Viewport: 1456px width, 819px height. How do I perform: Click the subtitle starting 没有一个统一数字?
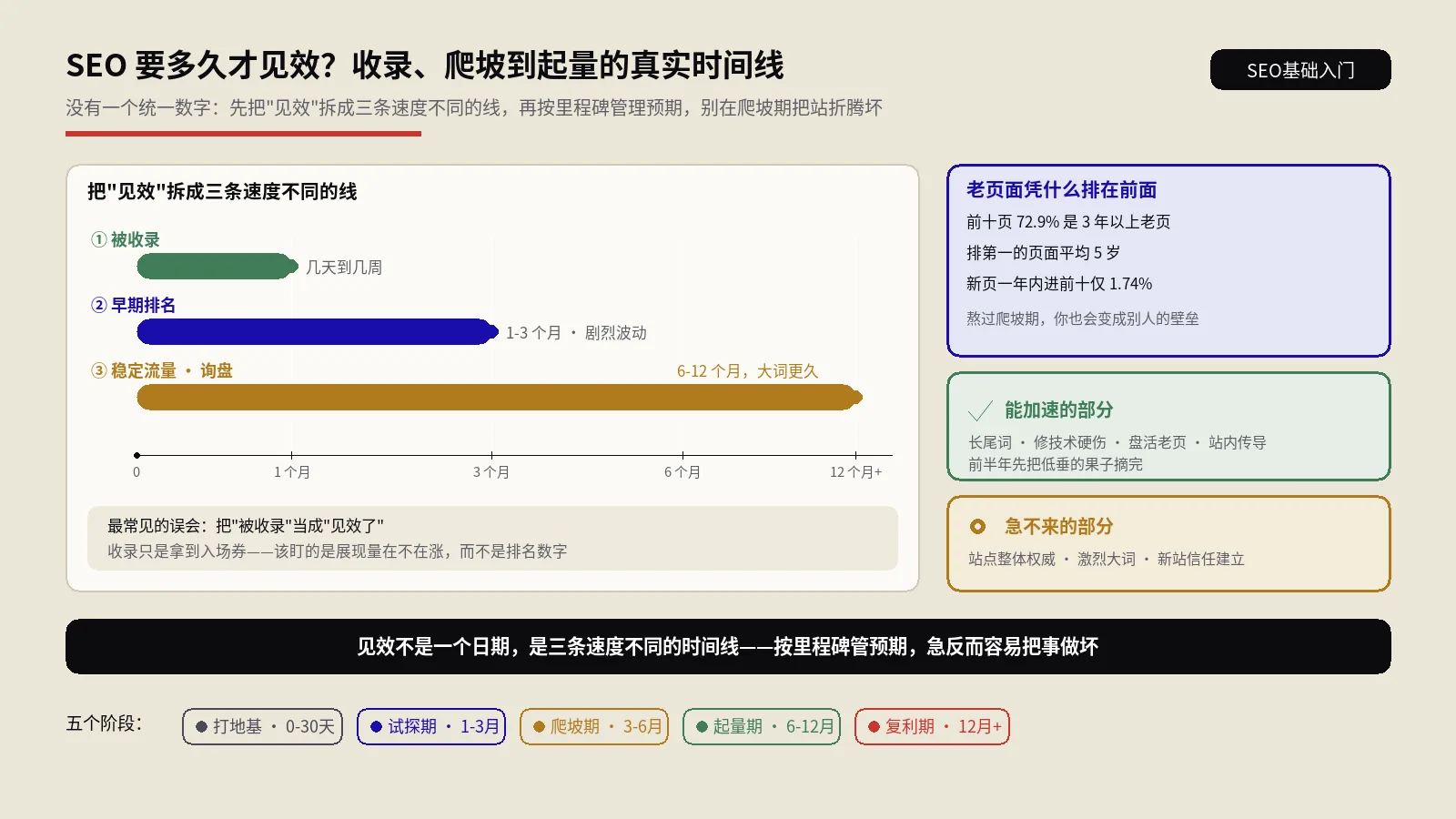[474, 107]
